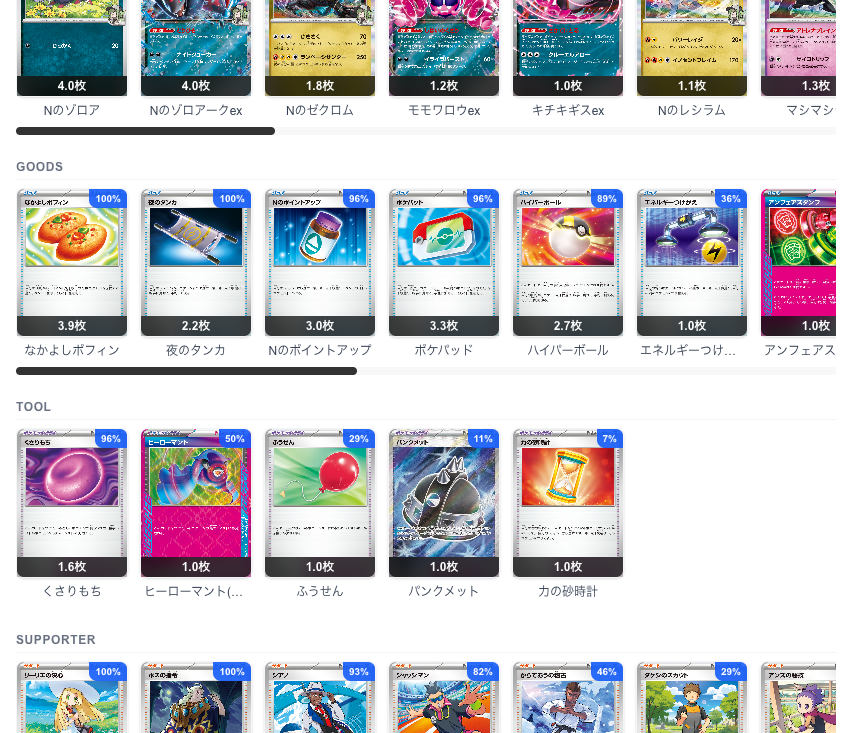Click the Nのゼクロム name label
This screenshot has width=842, height=733.
click(x=320, y=111)
